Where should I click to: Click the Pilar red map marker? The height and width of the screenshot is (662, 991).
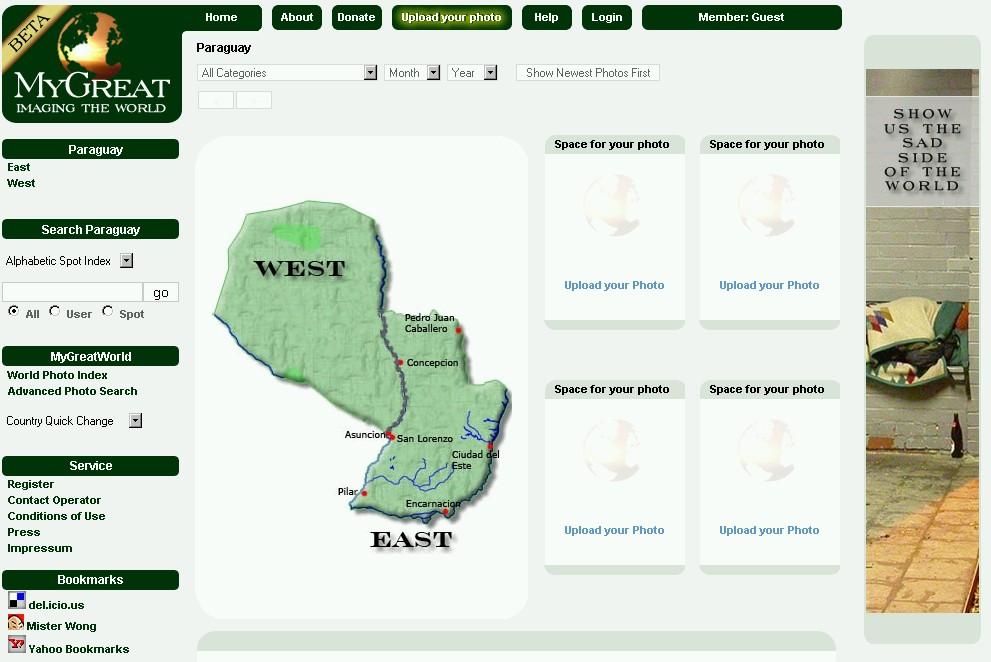tap(364, 493)
